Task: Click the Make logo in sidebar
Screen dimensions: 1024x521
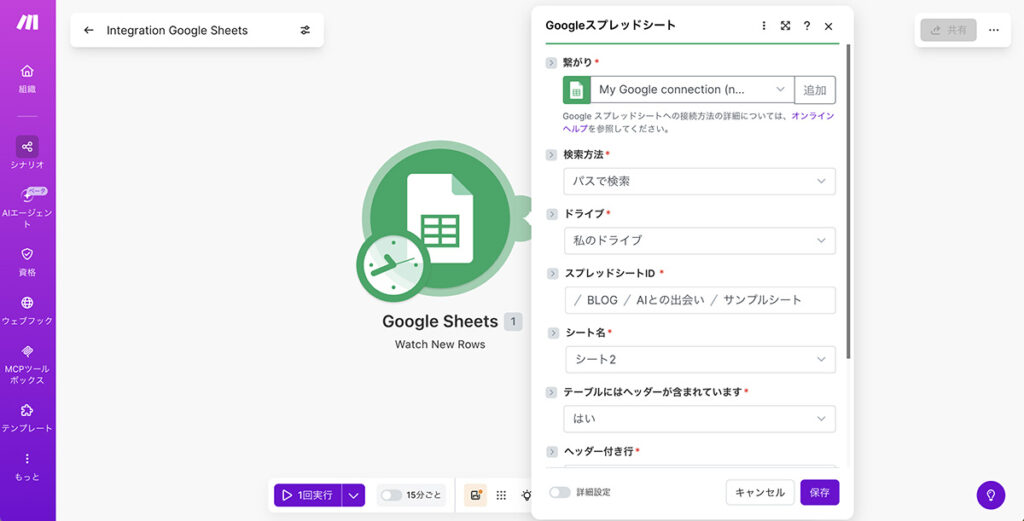Action: click(27, 22)
